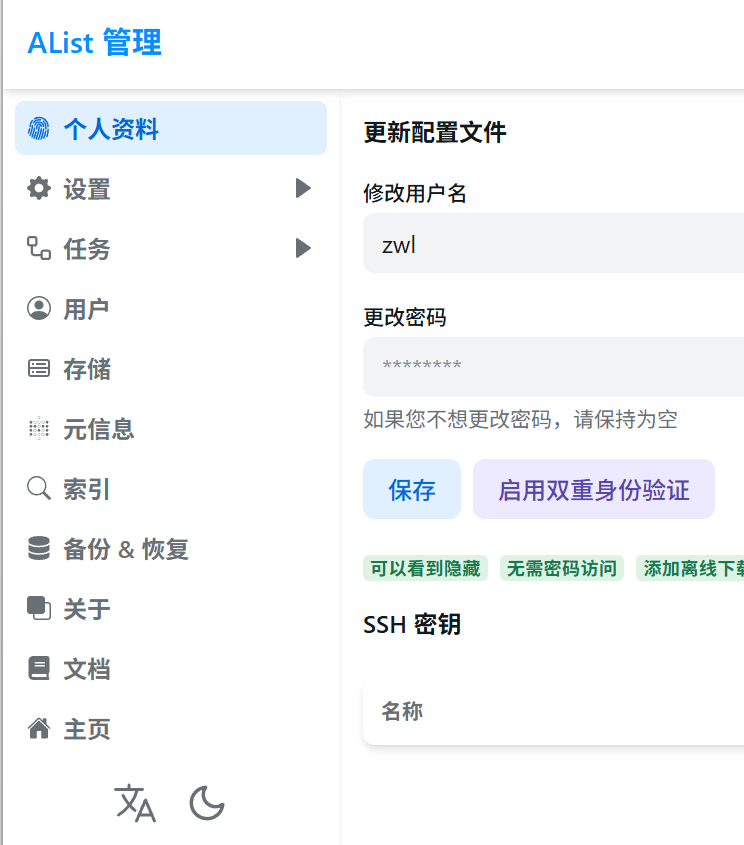Focus the 修改用户名 input containing zwl

tap(553, 243)
